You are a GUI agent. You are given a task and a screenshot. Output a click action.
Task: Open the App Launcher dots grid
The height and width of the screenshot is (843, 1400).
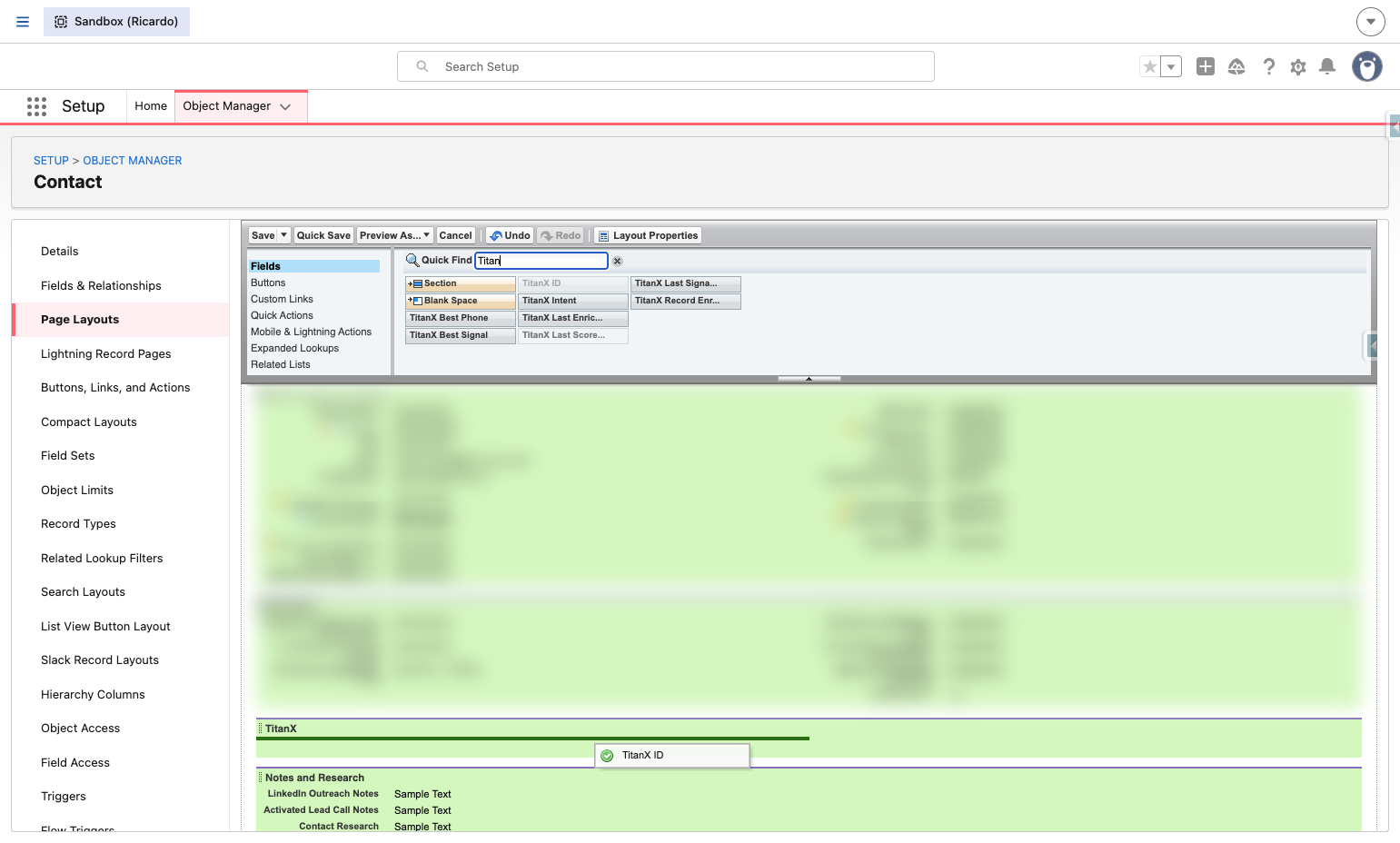click(x=36, y=106)
